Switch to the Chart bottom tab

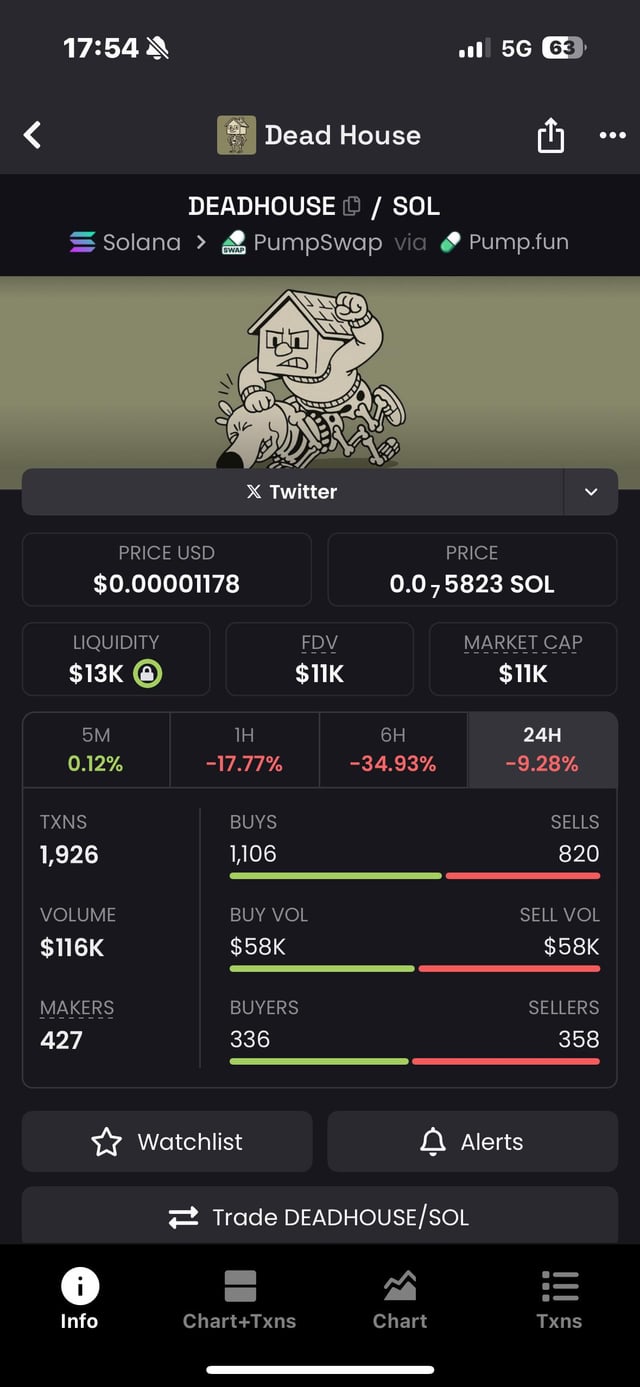(400, 1299)
